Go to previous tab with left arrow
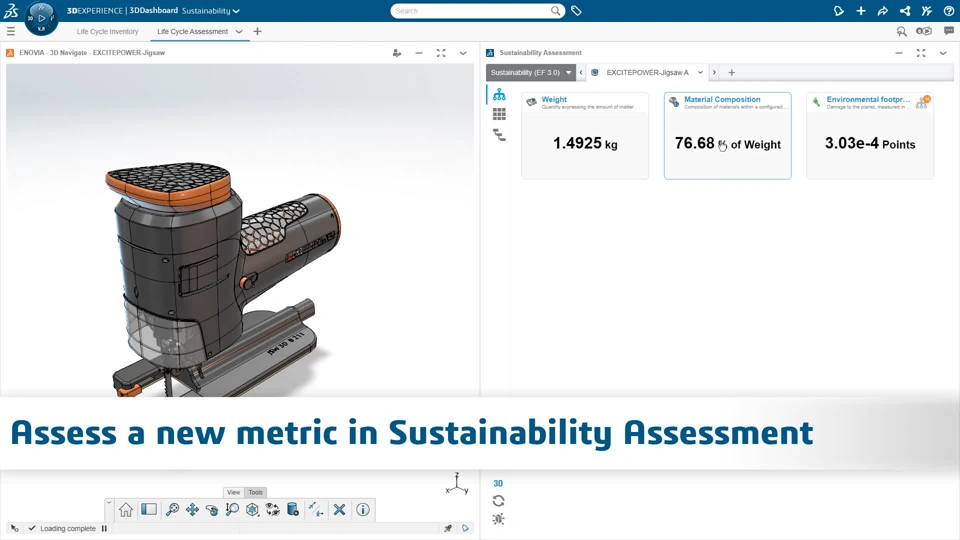This screenshot has height=540, width=960. [581, 72]
